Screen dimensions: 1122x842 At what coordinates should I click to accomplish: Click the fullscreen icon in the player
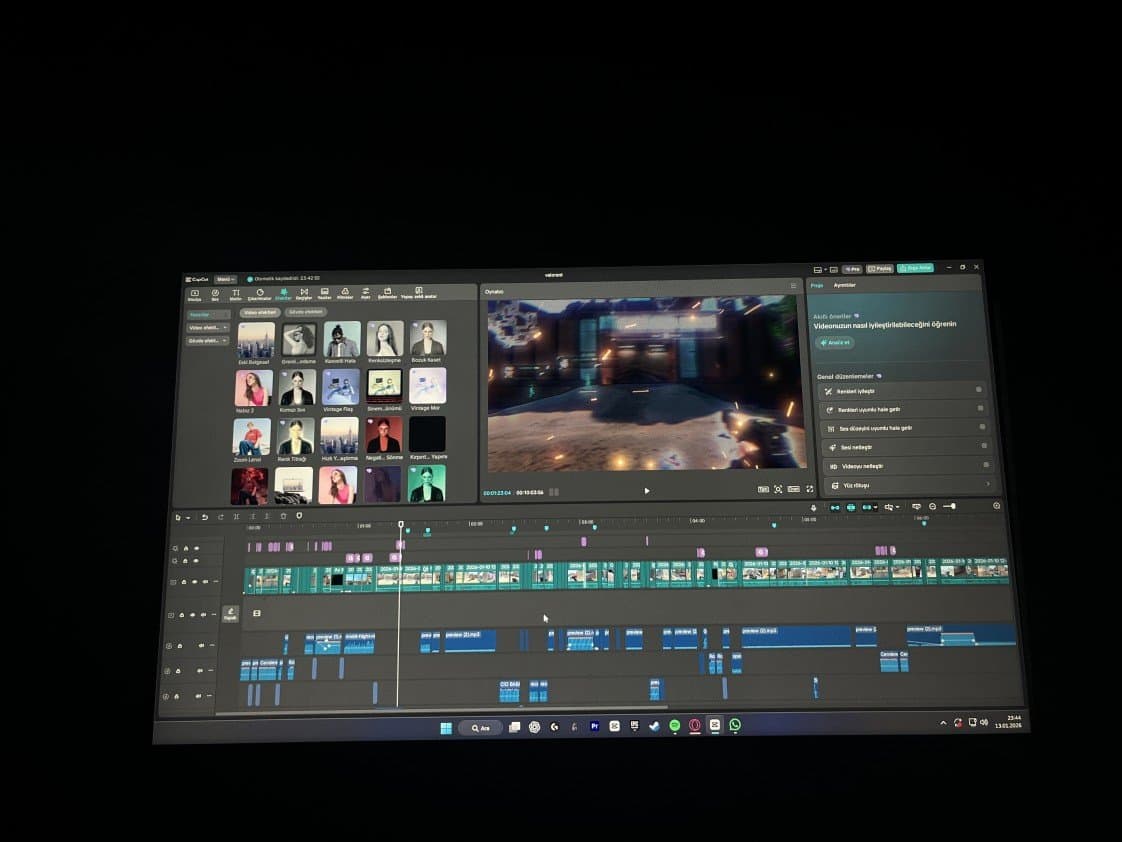[810, 489]
